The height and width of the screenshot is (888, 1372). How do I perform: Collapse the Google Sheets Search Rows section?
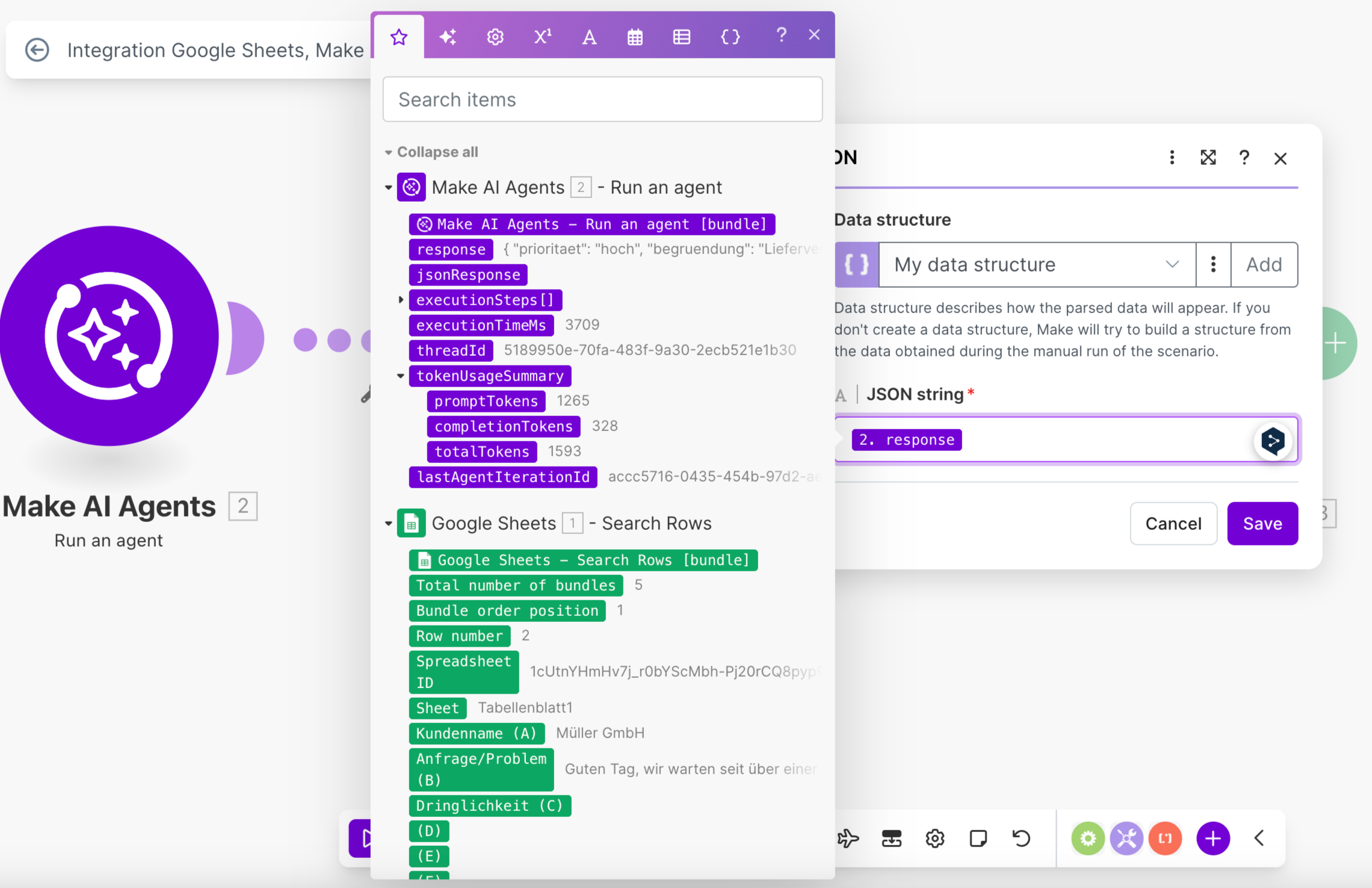point(389,523)
